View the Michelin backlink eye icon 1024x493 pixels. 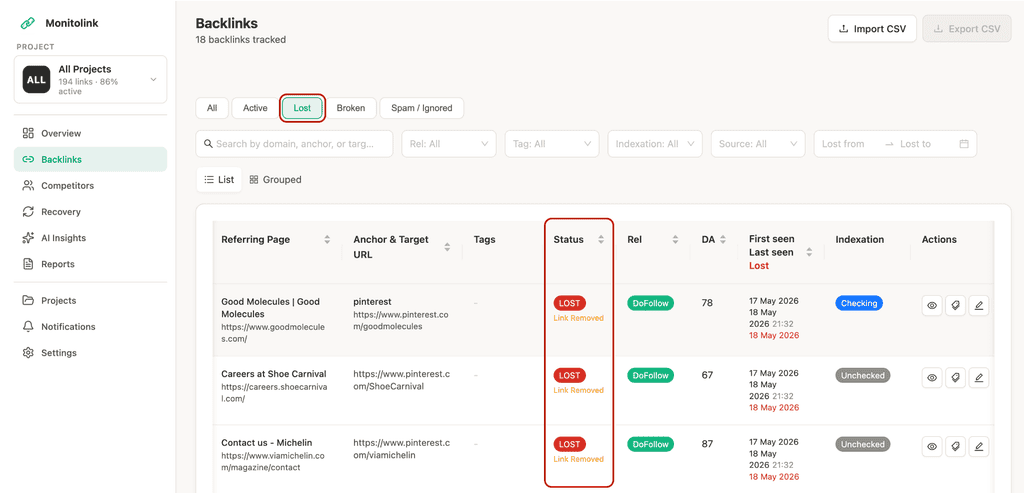click(x=932, y=447)
